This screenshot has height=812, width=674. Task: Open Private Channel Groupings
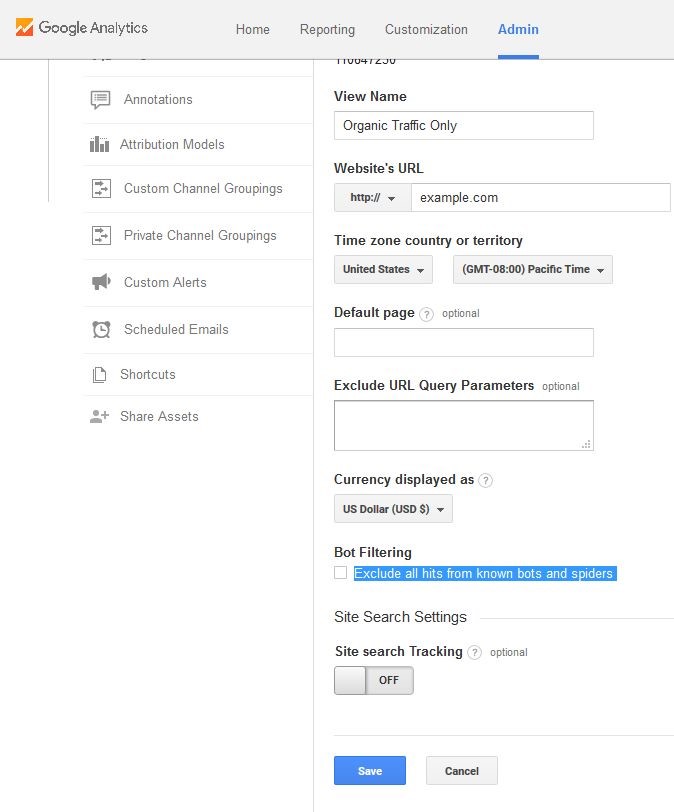point(199,236)
